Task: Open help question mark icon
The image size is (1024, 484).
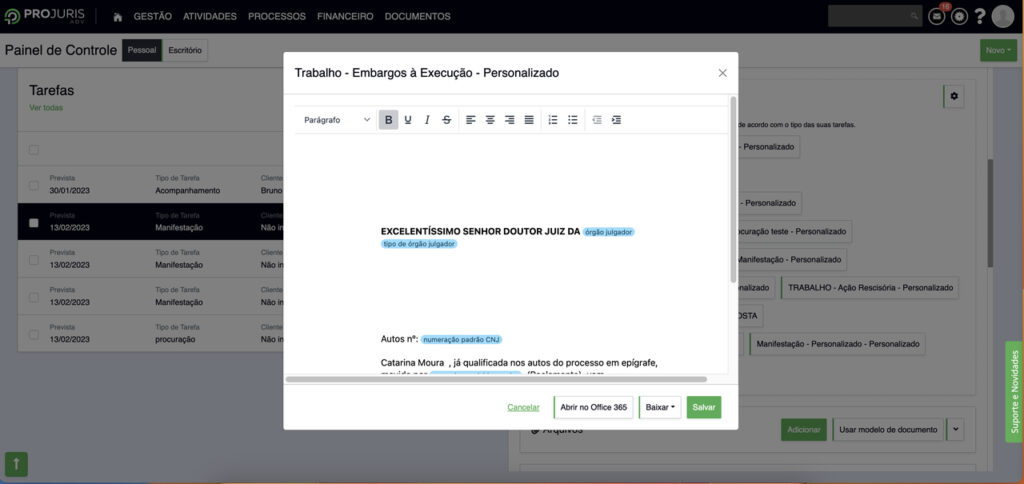Action: click(980, 16)
